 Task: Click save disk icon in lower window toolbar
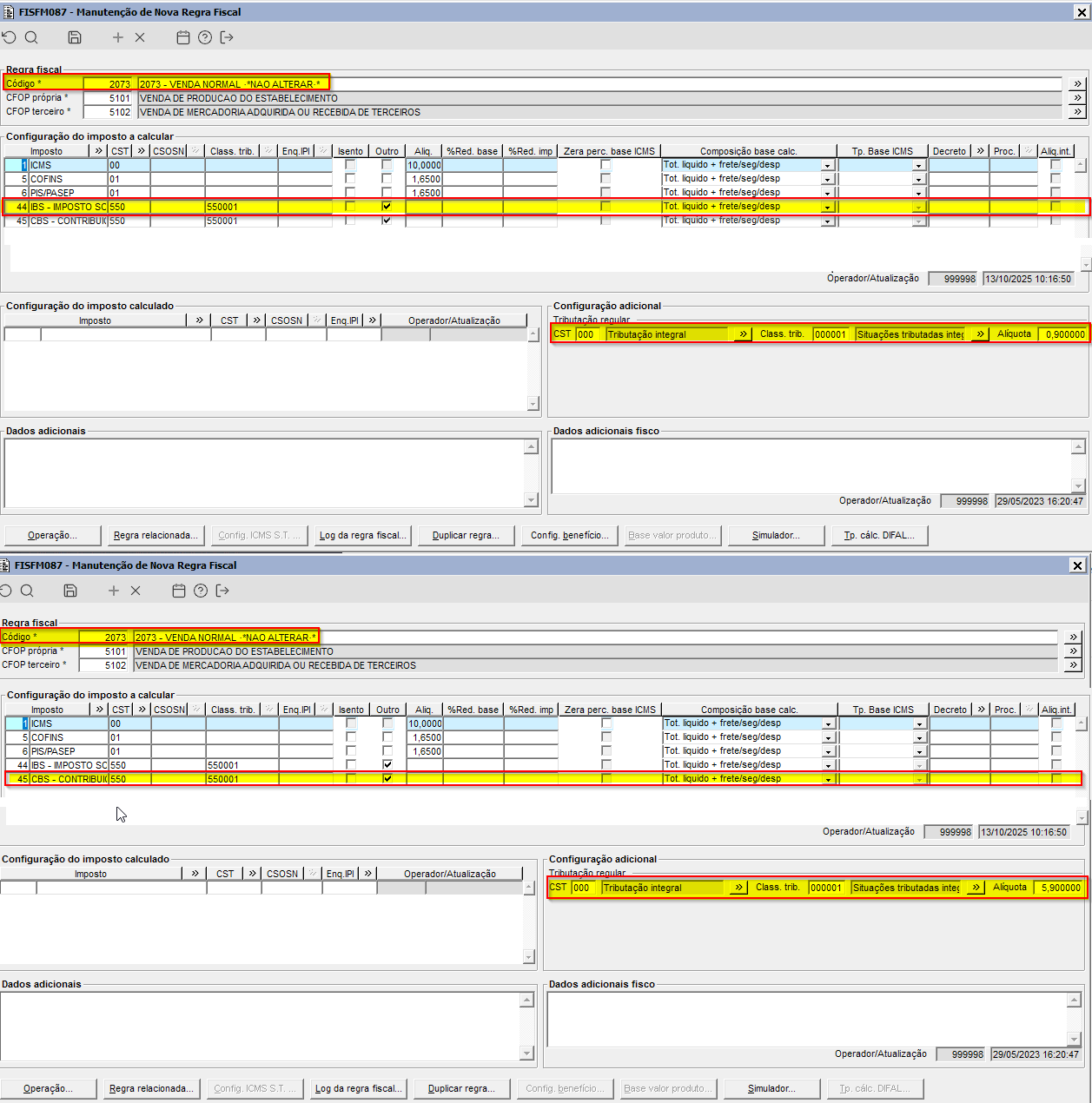point(70,591)
